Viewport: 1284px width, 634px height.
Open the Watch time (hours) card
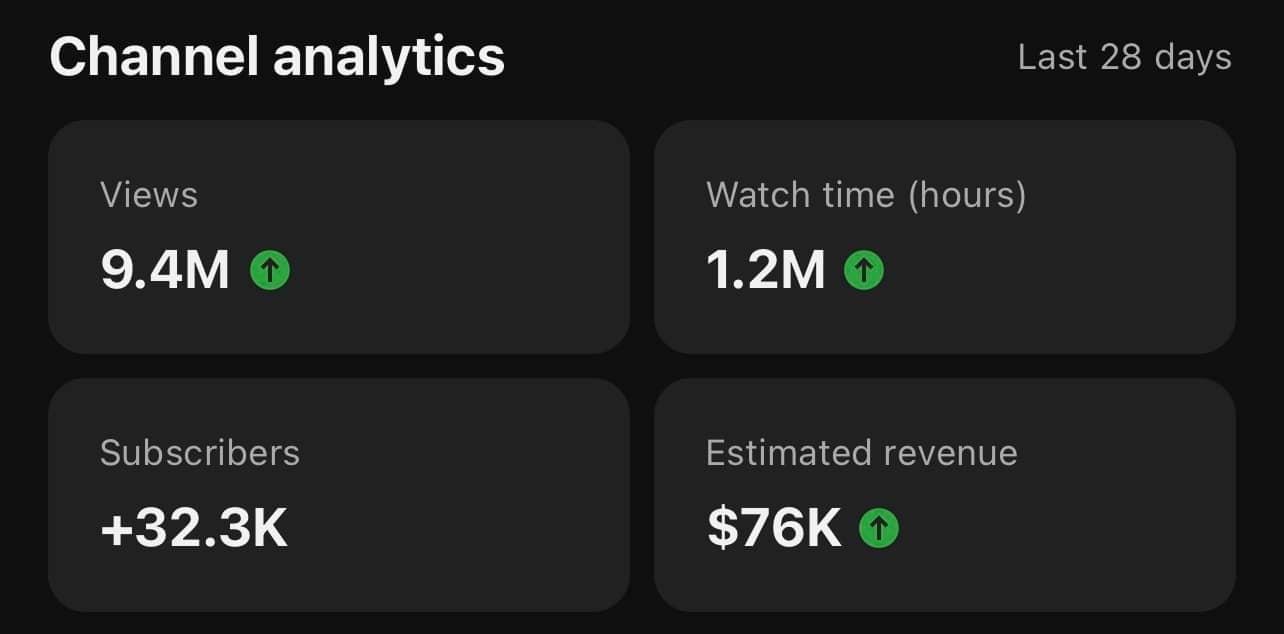pos(945,237)
